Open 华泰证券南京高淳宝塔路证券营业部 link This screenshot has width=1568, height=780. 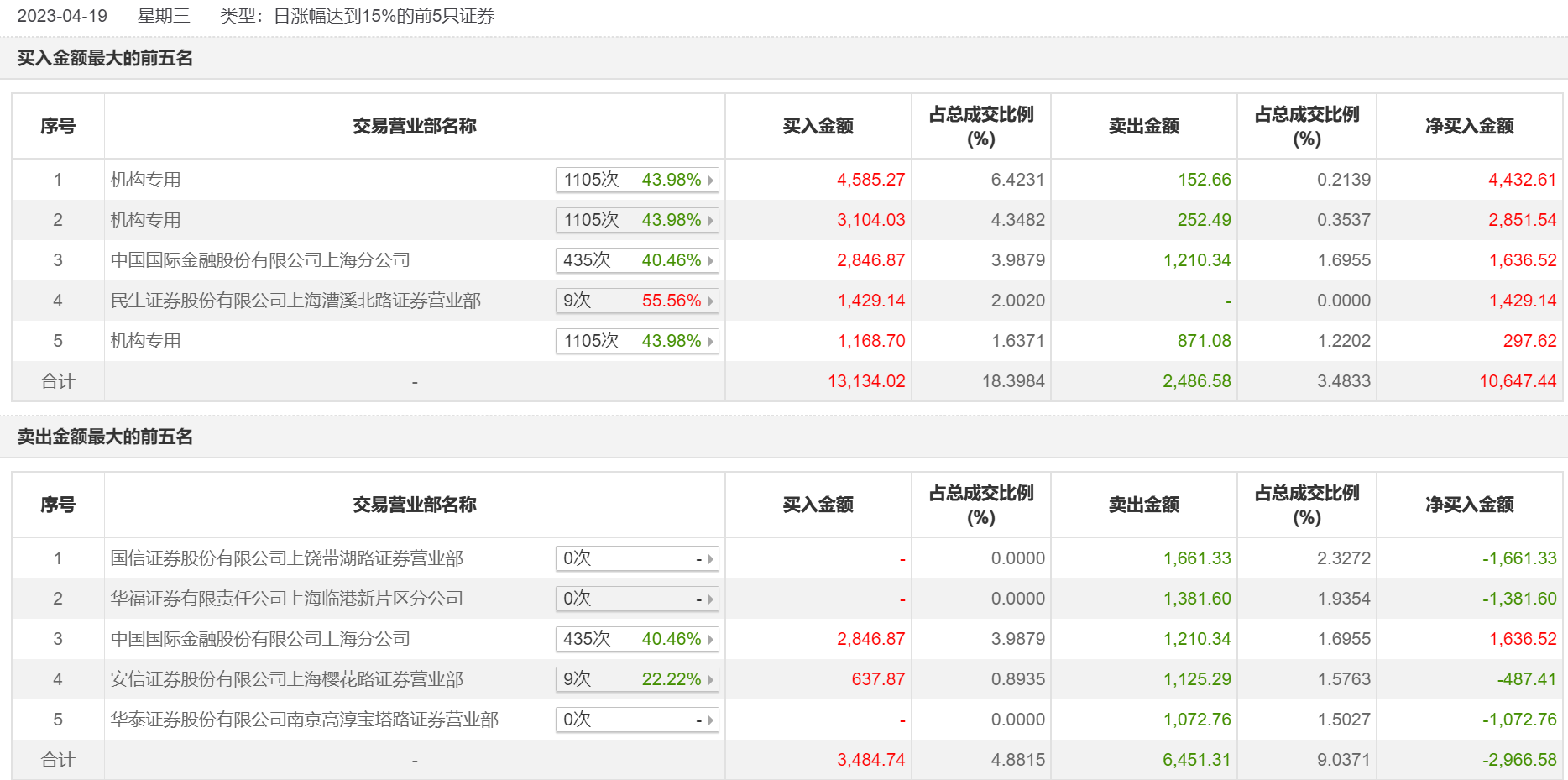click(305, 720)
